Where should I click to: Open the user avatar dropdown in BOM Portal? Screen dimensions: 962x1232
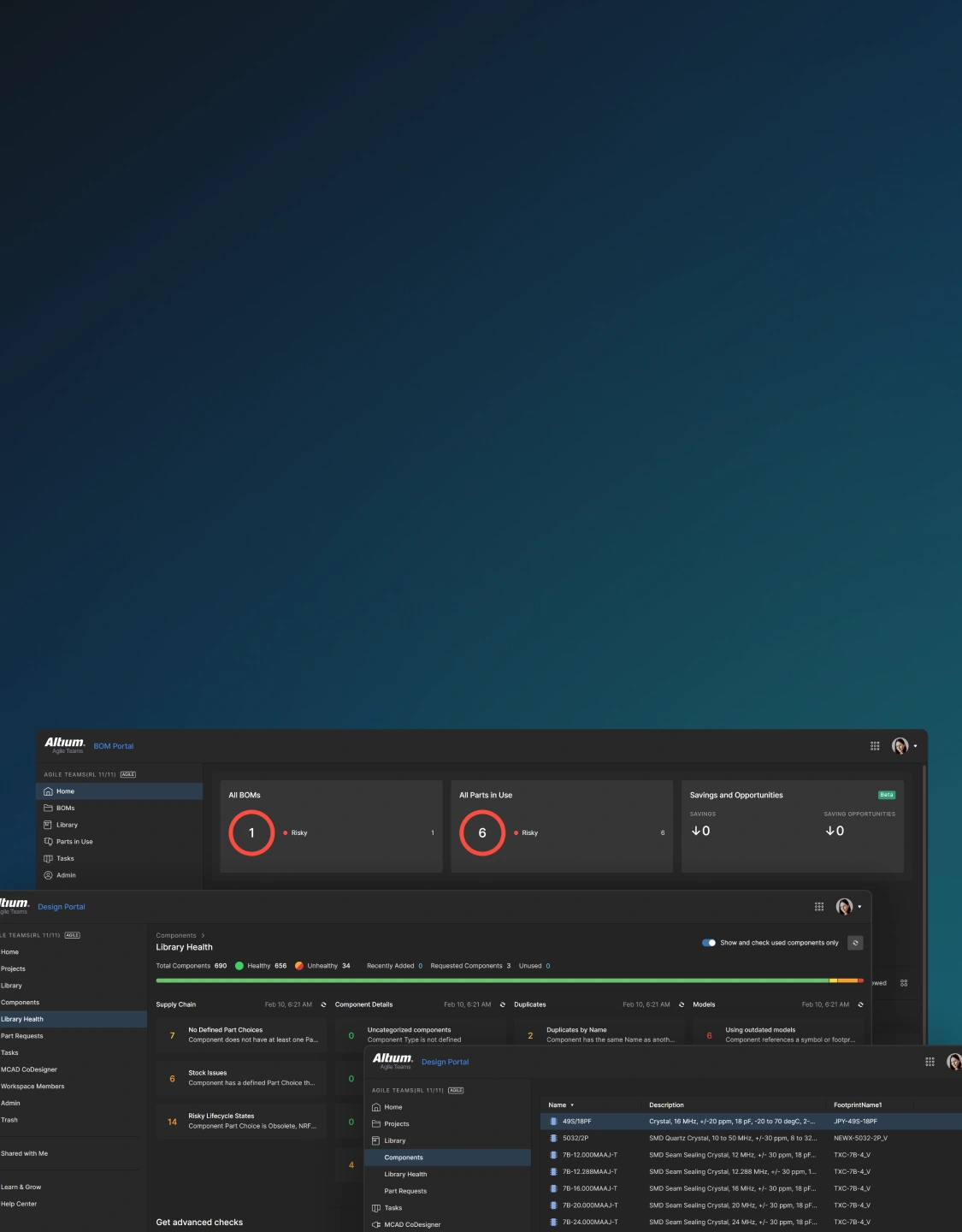coord(904,746)
